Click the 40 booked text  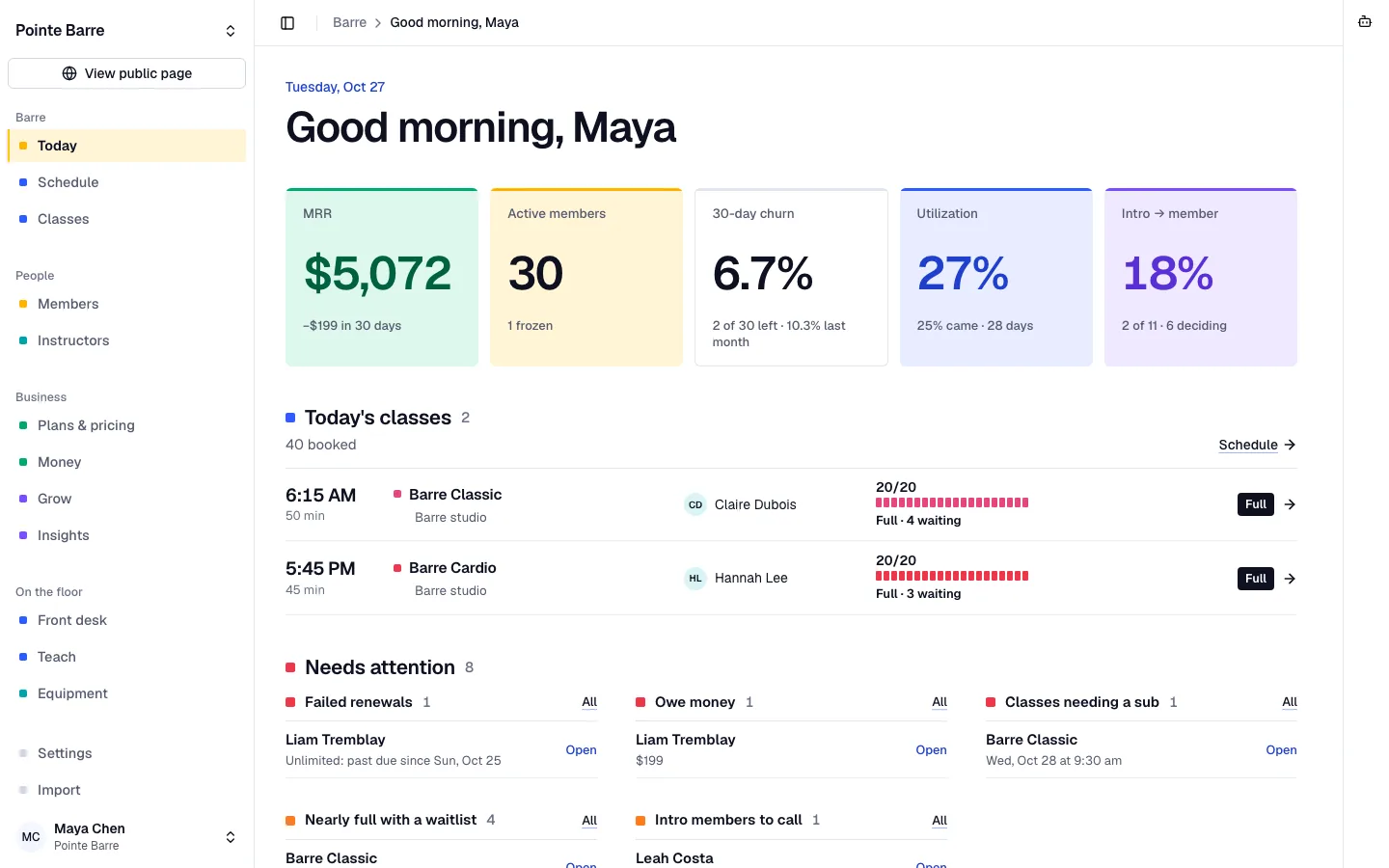pos(321,445)
